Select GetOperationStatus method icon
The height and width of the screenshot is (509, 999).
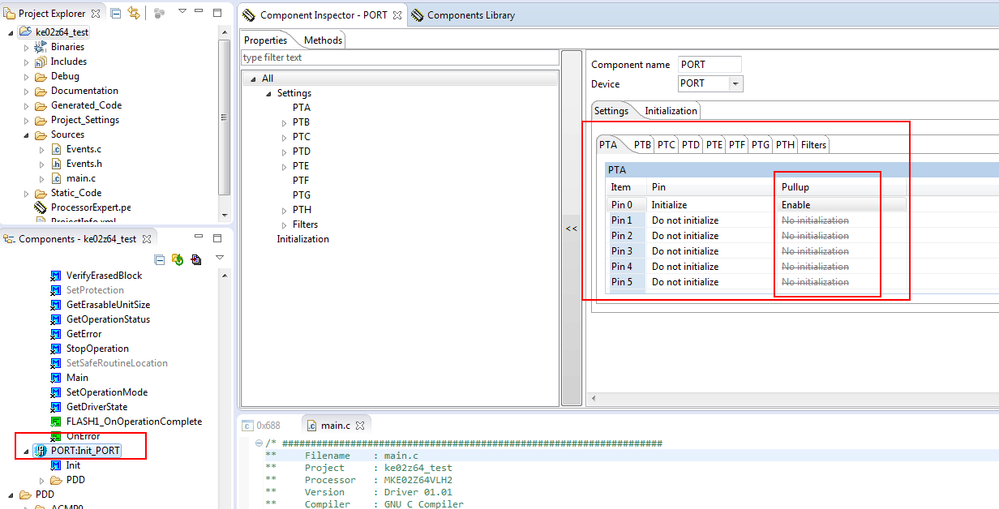click(x=56, y=320)
